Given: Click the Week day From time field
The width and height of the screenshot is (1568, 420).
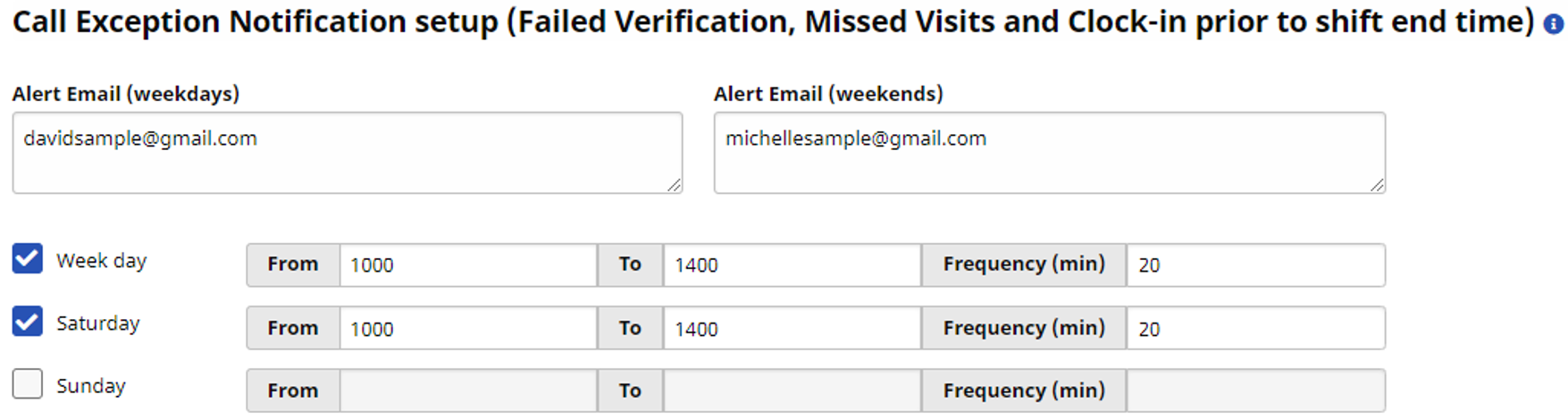Looking at the screenshot, I should 467,265.
